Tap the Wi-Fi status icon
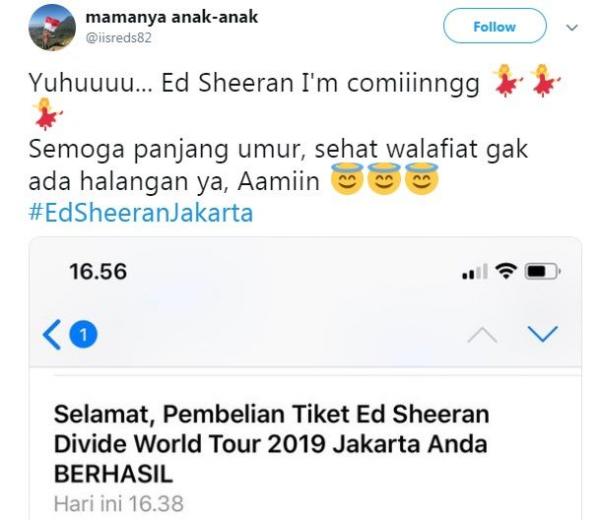 pos(506,271)
